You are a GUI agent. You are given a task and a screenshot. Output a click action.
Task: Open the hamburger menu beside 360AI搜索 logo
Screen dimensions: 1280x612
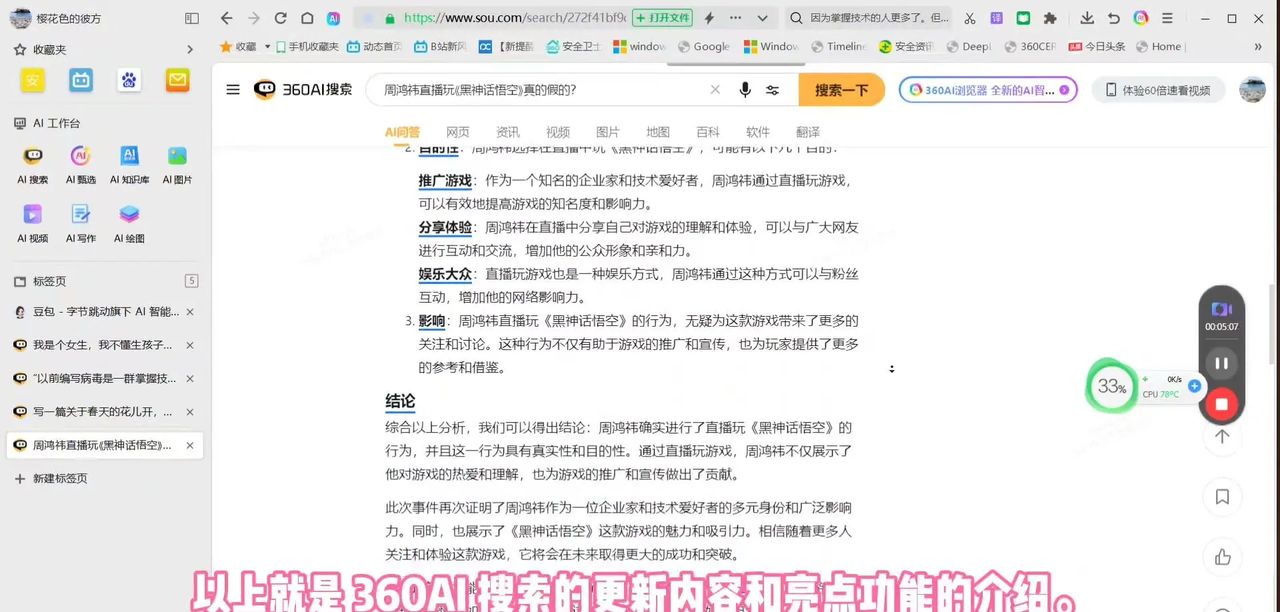(232, 89)
